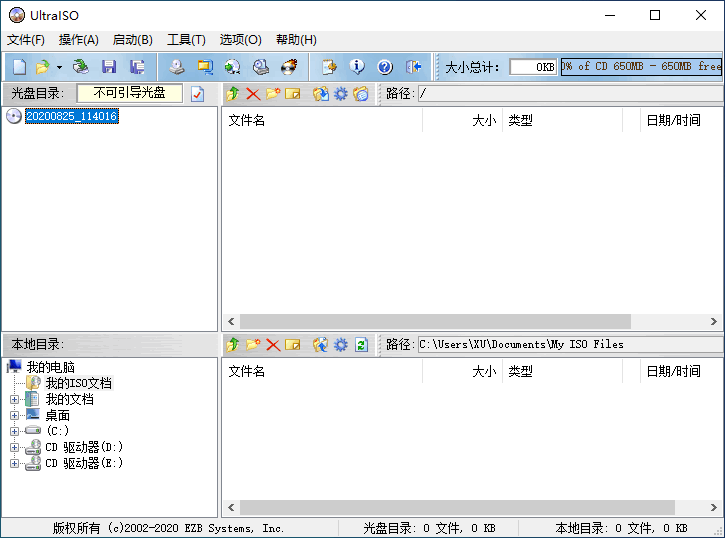The width and height of the screenshot is (725, 538).
Task: Select the 20200825_114016 disc root node
Action: pyautogui.click(x=72, y=116)
